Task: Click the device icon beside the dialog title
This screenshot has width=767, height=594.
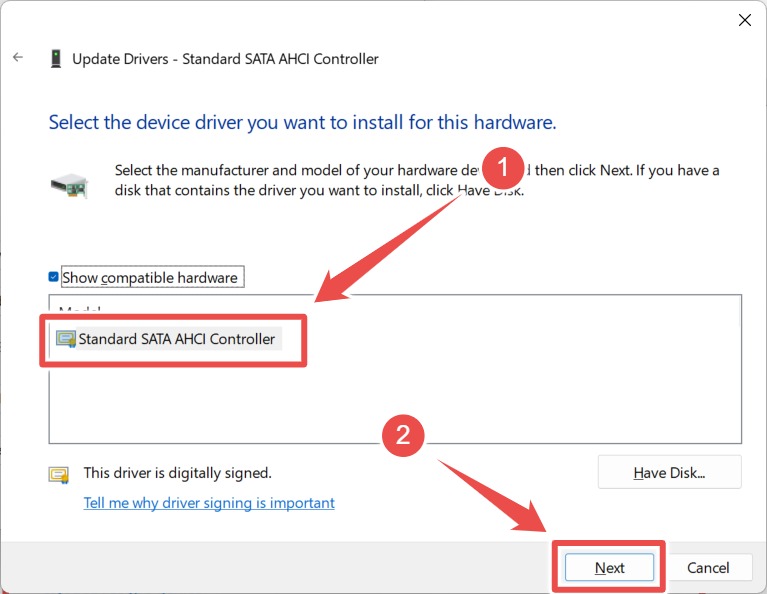Action: [56, 59]
